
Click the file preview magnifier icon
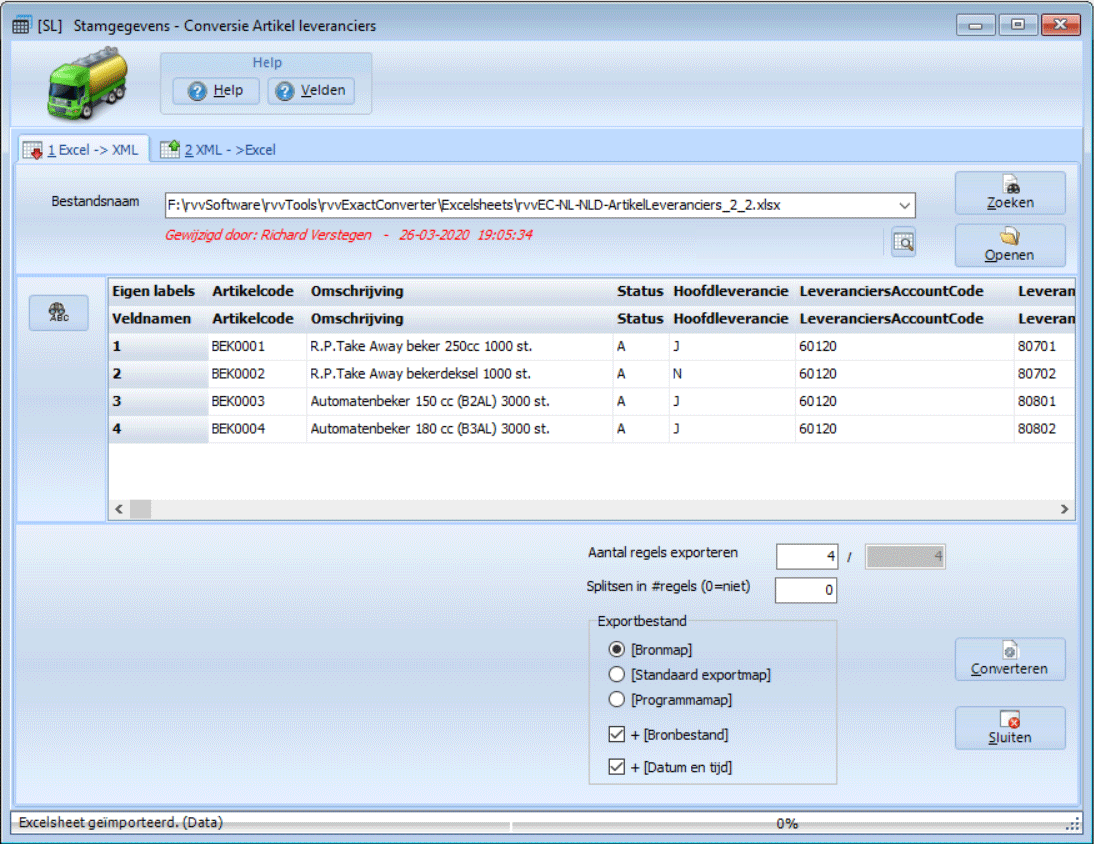click(x=903, y=241)
